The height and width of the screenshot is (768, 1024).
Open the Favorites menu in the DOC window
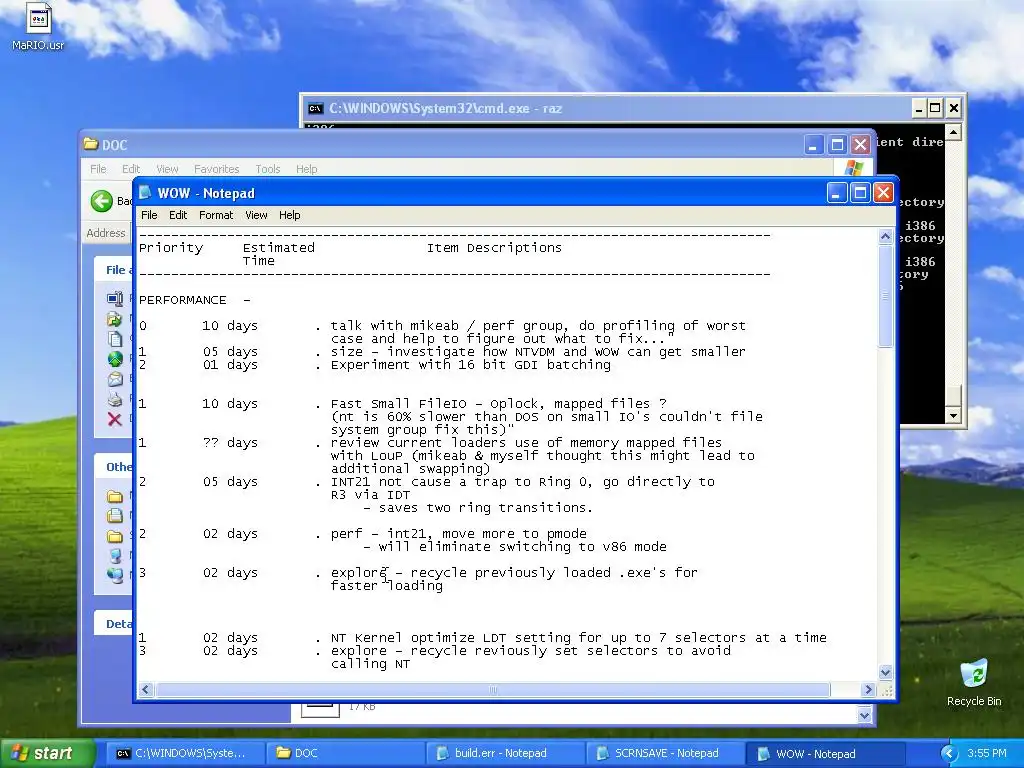coord(216,168)
